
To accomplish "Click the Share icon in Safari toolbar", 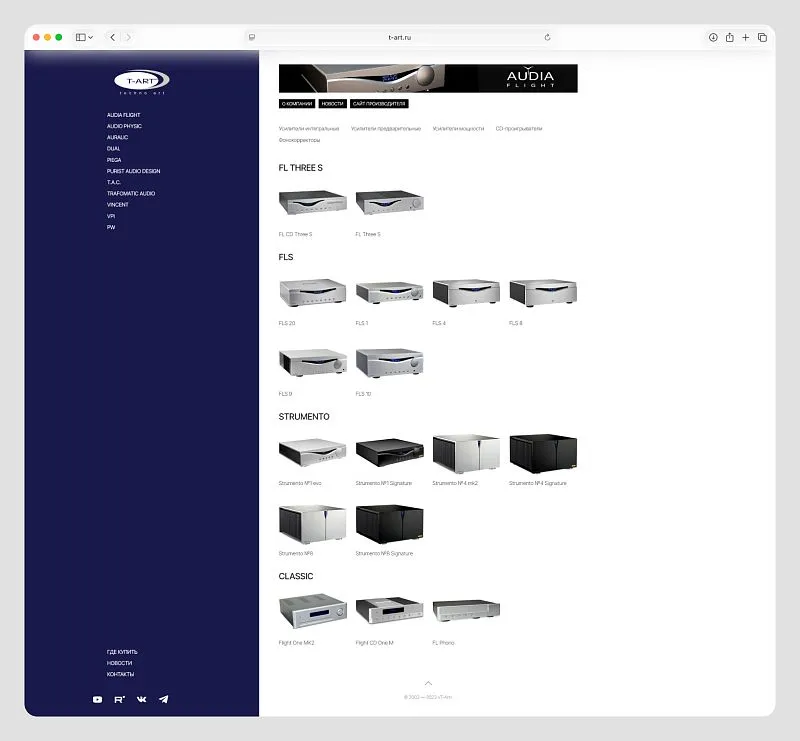I will pos(730,37).
